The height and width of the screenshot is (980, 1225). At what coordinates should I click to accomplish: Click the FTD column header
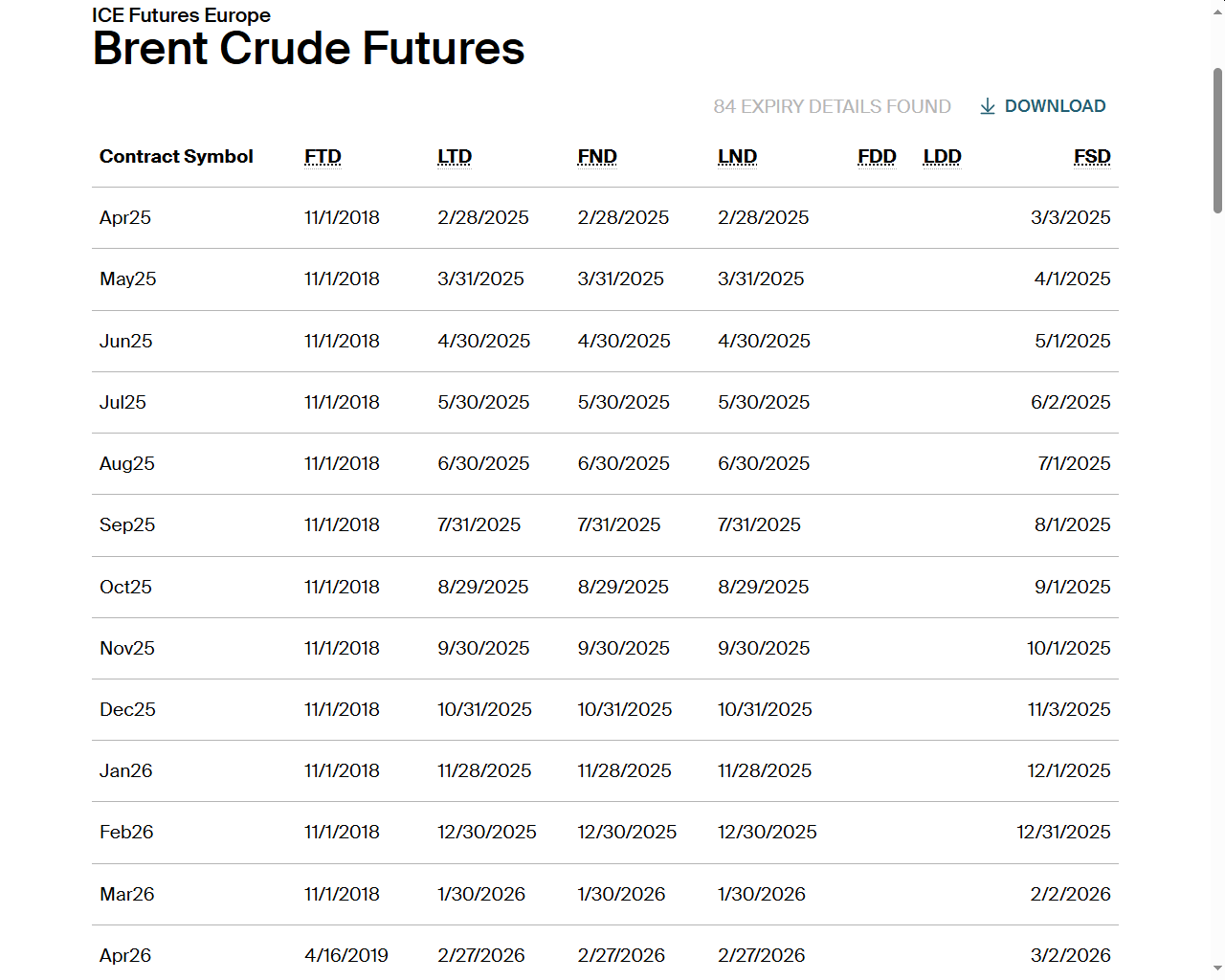(x=323, y=156)
